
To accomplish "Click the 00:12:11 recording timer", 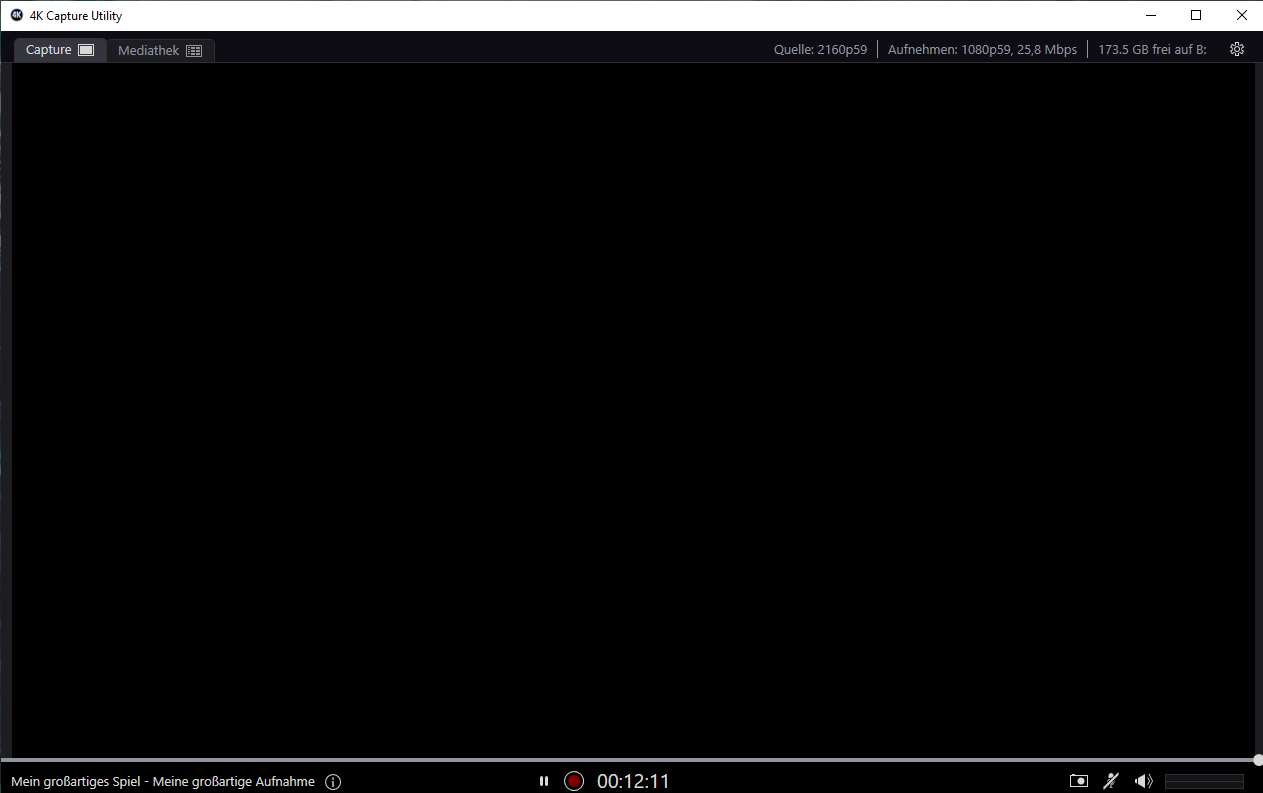I will tap(633, 781).
